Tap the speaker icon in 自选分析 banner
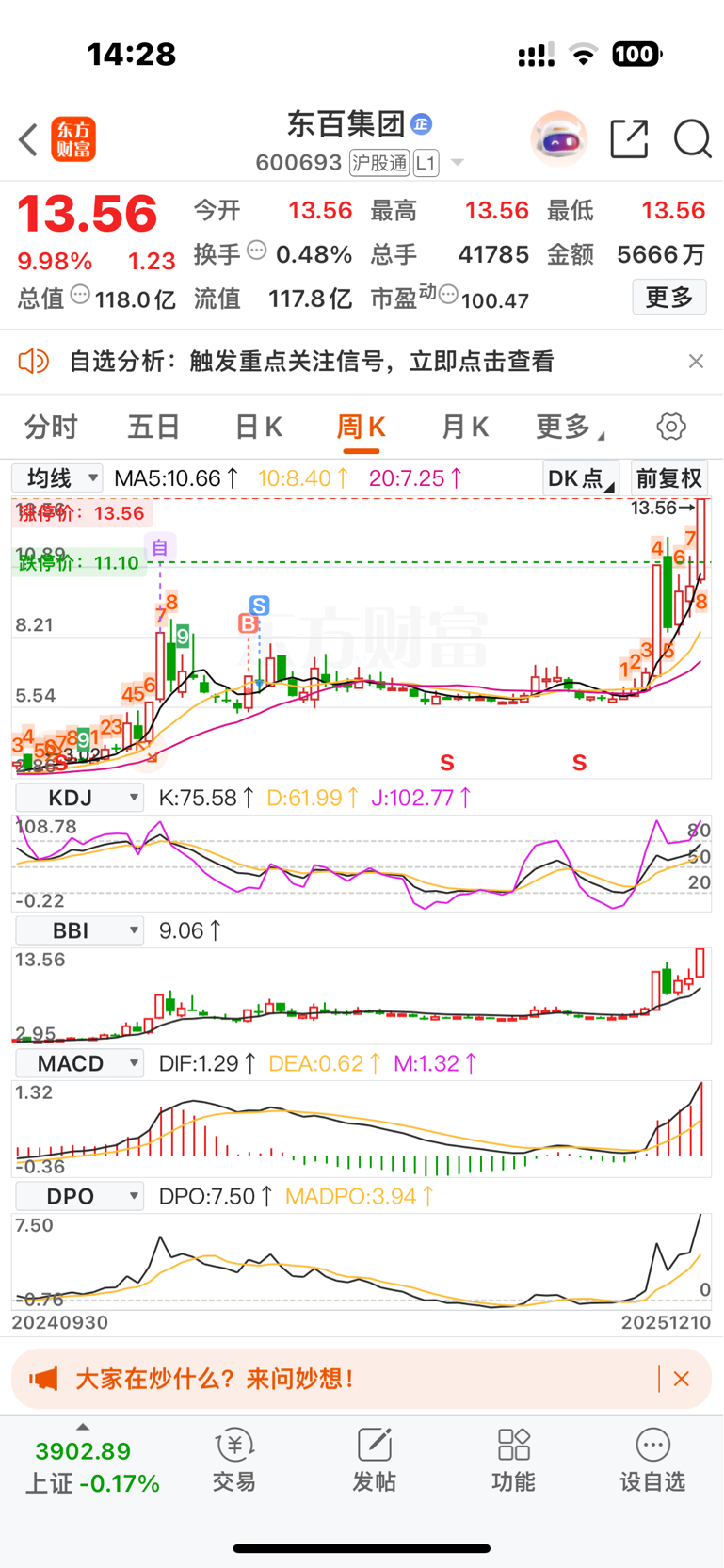 34,361
